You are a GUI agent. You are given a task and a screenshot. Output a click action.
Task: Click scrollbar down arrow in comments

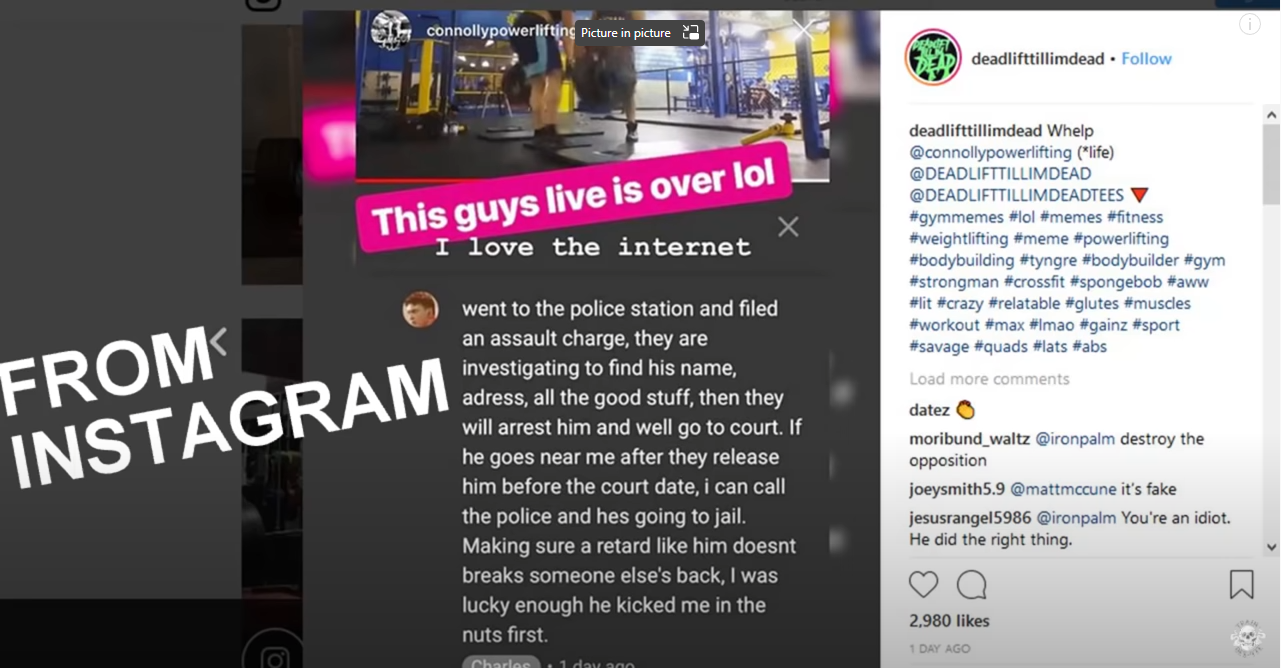(1271, 547)
